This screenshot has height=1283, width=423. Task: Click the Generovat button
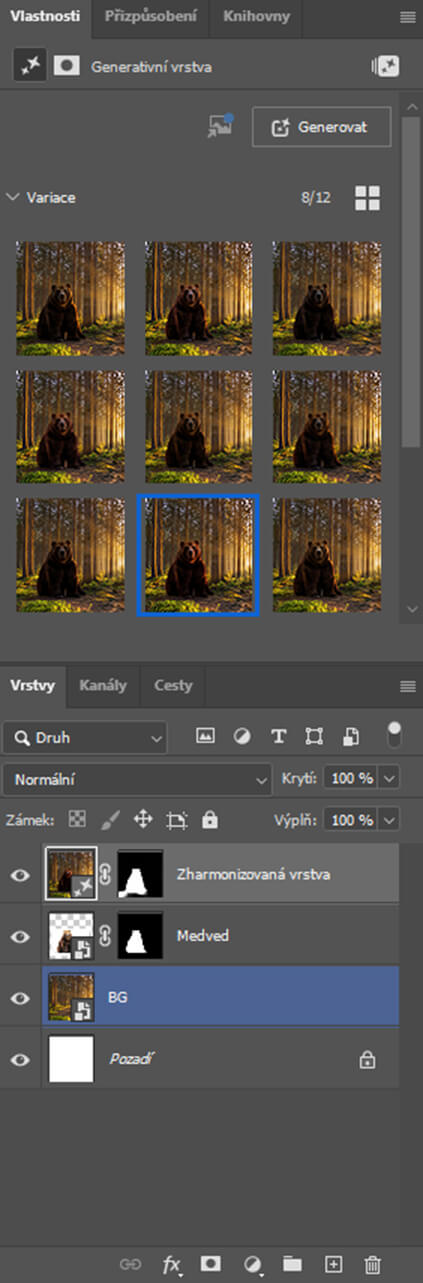point(322,127)
